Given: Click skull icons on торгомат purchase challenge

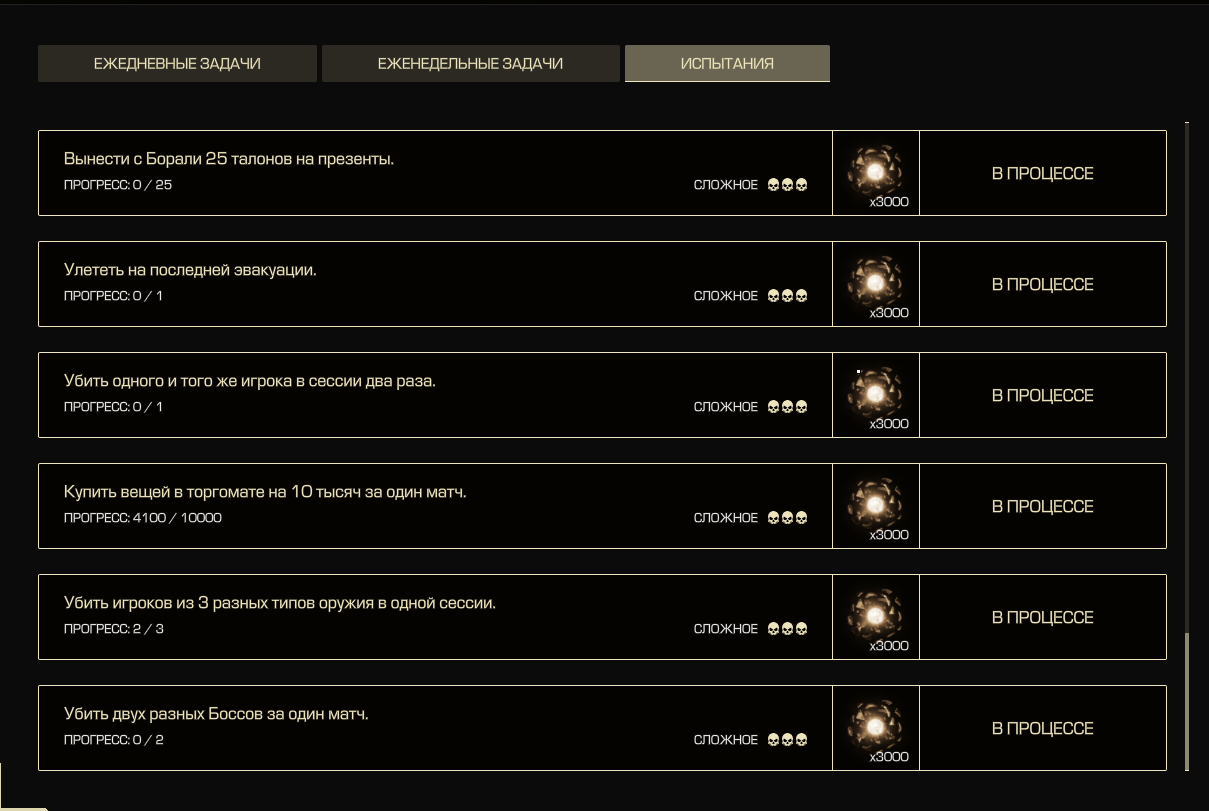Looking at the screenshot, I should [x=787, y=518].
